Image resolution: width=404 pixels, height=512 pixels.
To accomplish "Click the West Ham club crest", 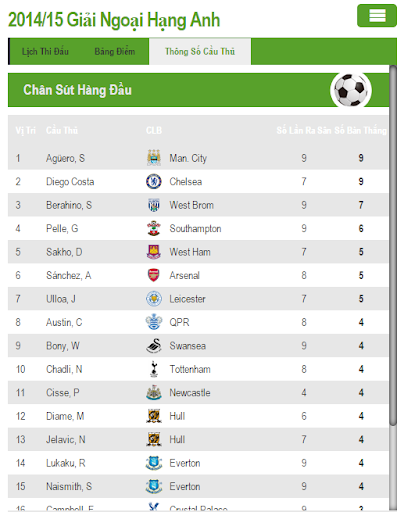I will tap(154, 252).
